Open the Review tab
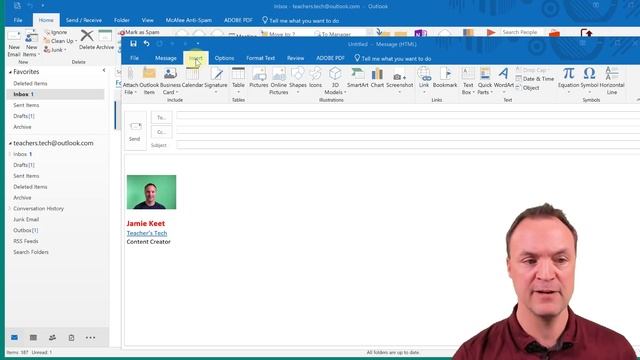Image resolution: width=640 pixels, height=360 pixels. (296, 58)
